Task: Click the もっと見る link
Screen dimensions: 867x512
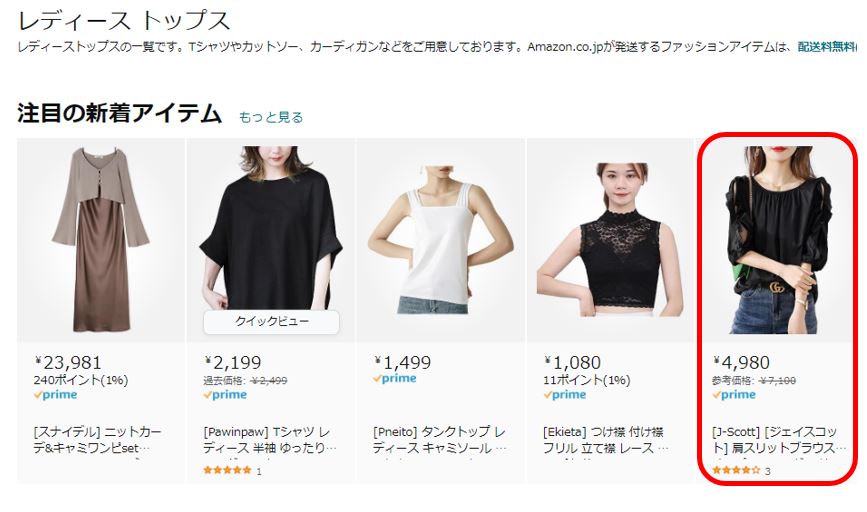Action: [x=270, y=117]
